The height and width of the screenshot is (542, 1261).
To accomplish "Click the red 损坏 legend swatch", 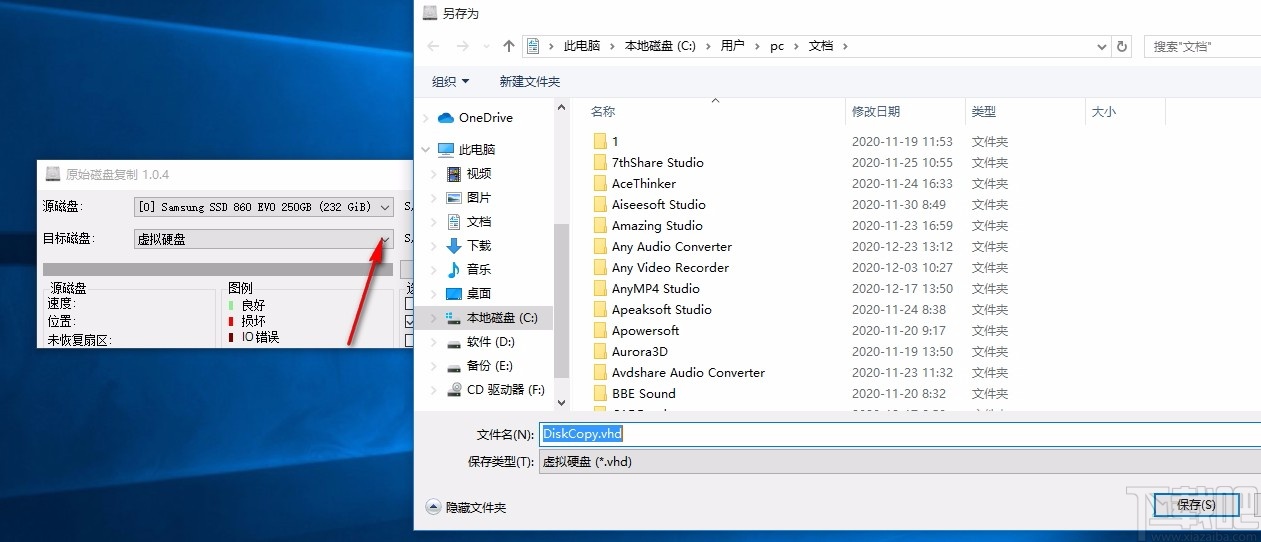I will point(231,321).
